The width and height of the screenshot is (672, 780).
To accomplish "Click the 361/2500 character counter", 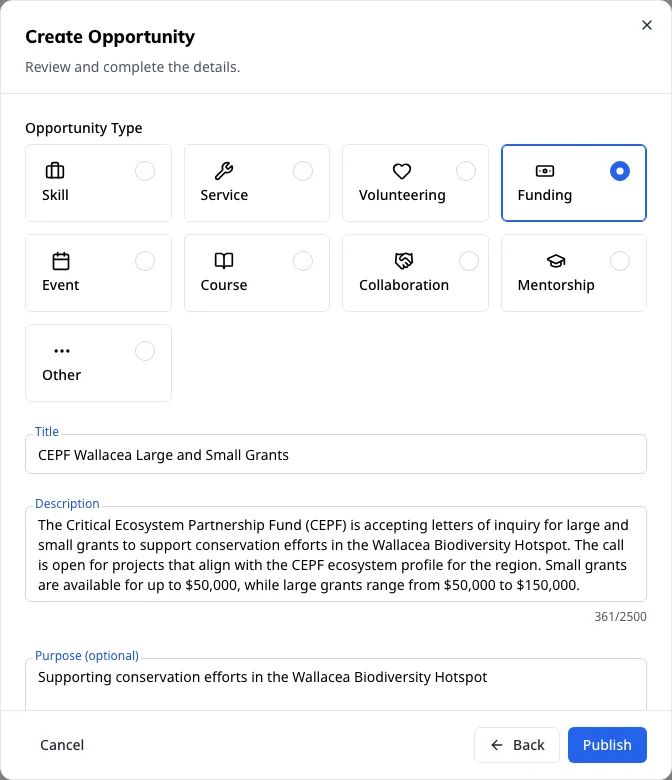I will (620, 617).
